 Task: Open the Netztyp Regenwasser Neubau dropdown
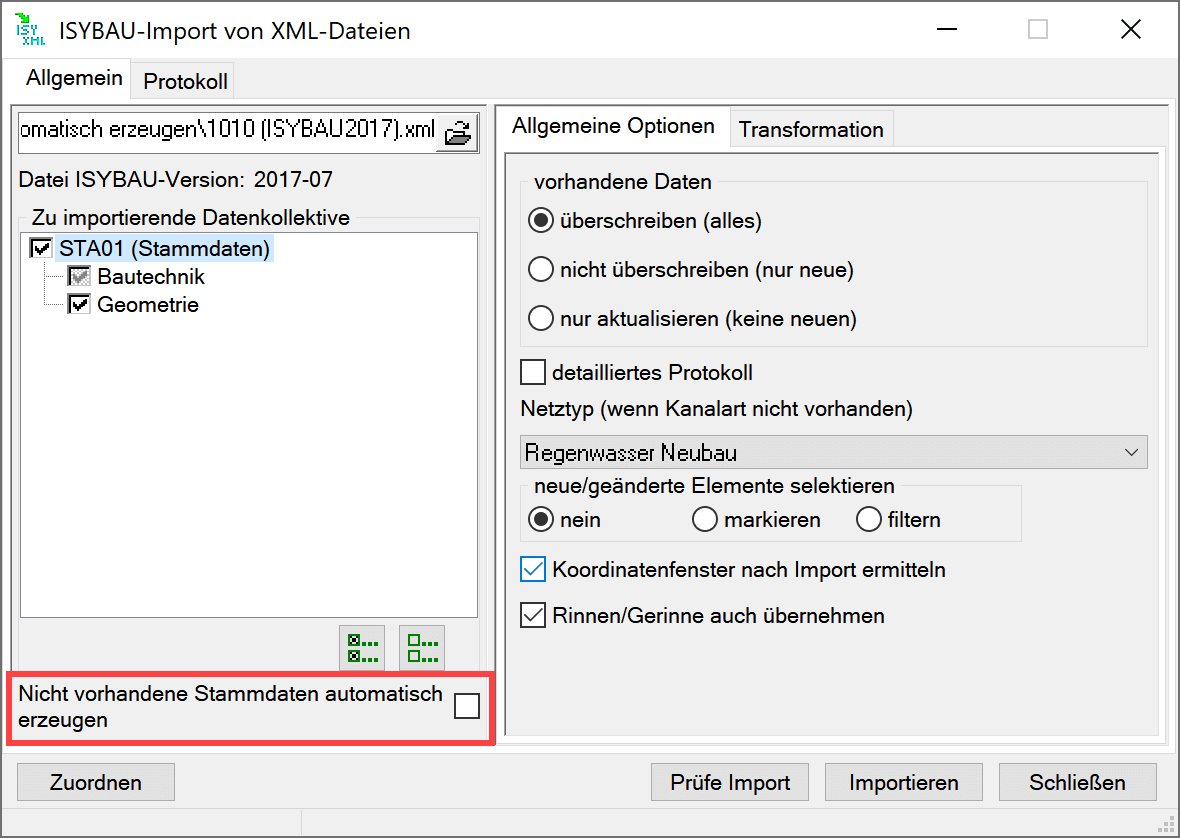click(833, 453)
